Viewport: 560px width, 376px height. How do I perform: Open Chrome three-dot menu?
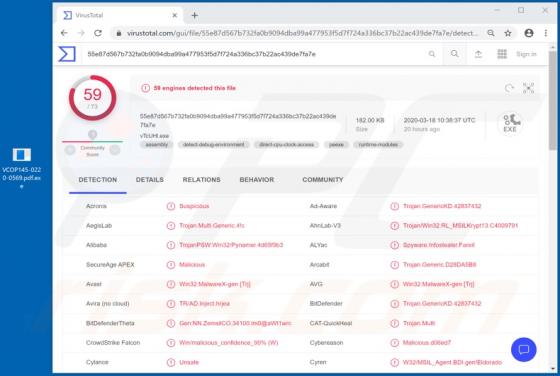click(545, 33)
